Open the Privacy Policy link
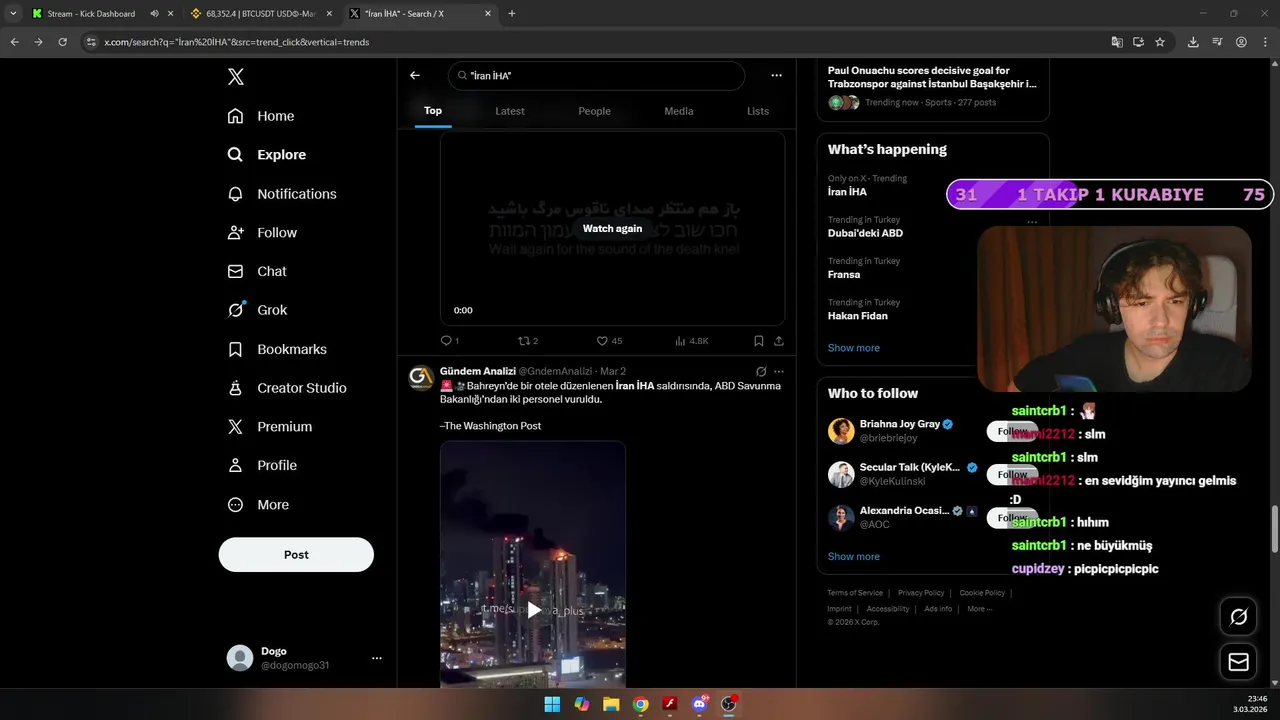 (921, 593)
